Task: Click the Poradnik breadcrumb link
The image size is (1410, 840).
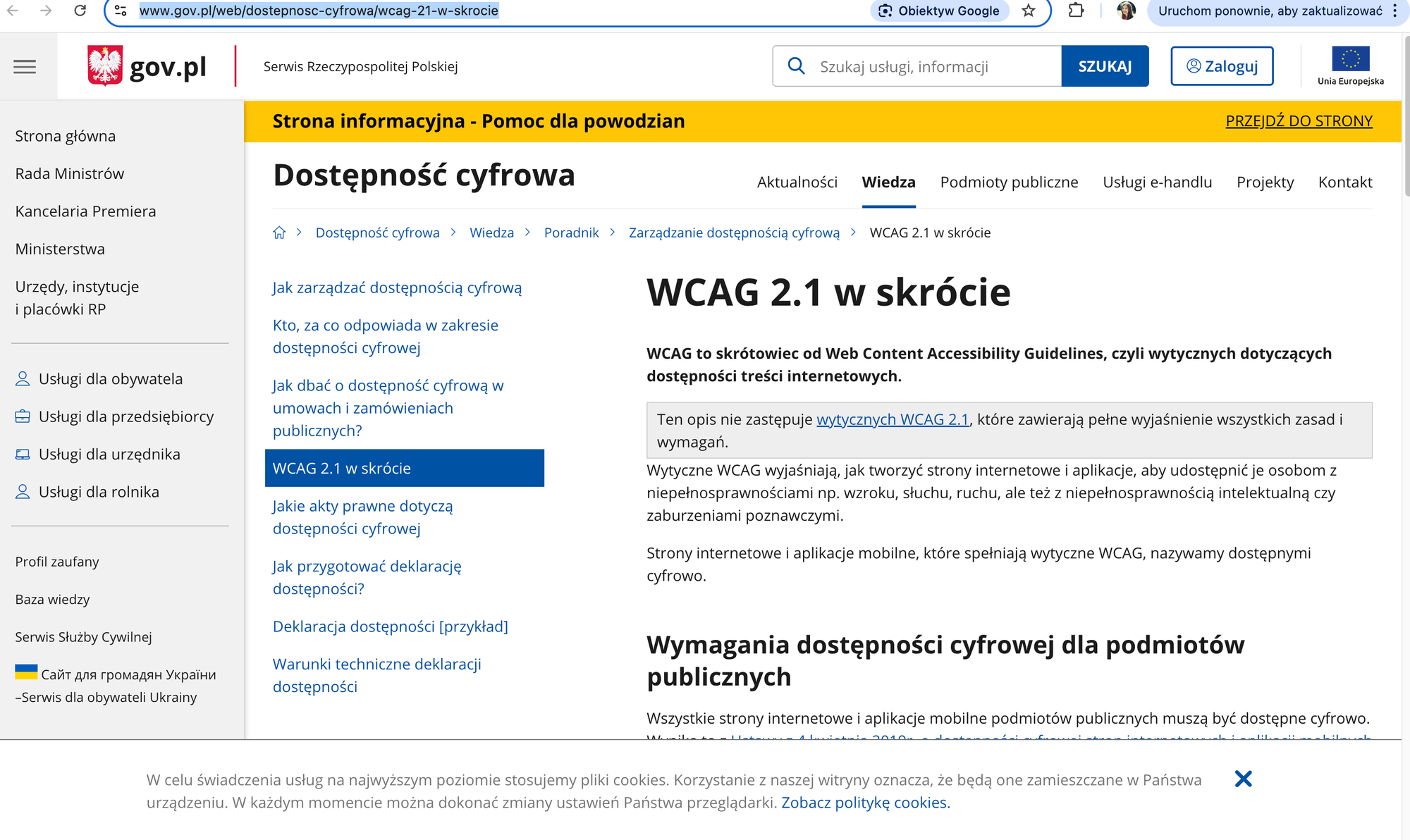Action: pyautogui.click(x=571, y=233)
